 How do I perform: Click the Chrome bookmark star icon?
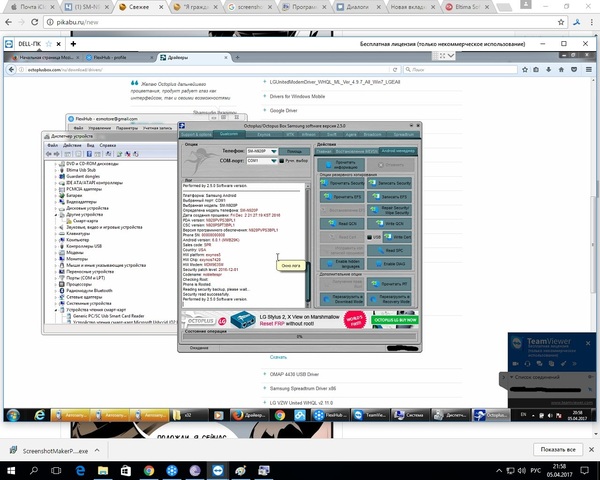561,22
